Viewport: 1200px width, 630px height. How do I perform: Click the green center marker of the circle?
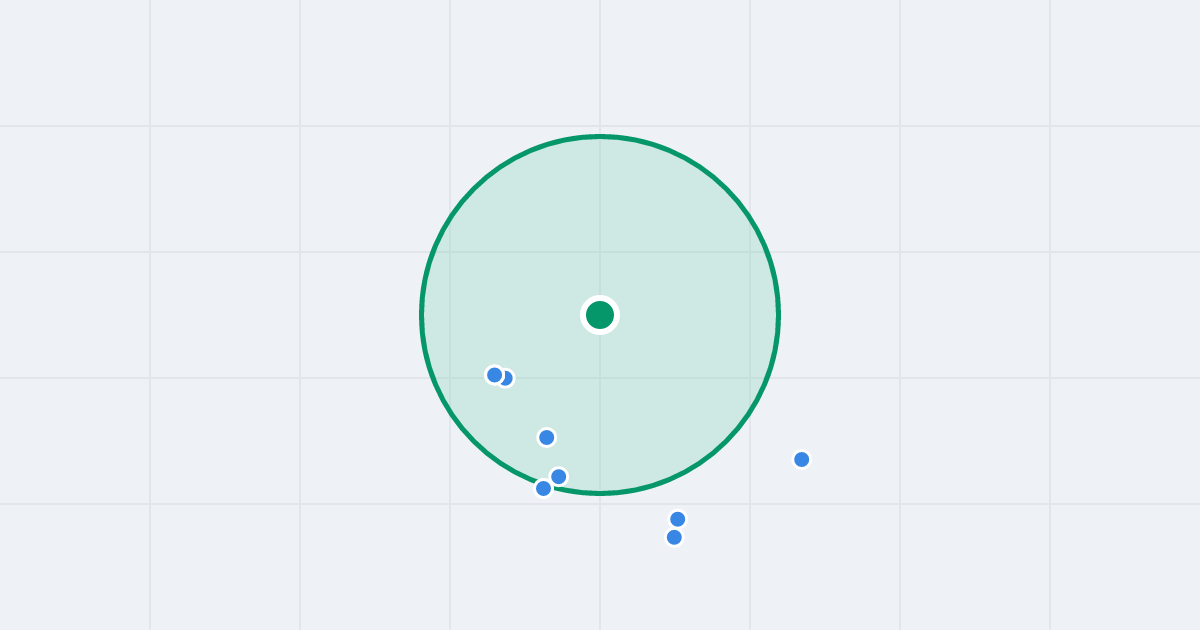(x=600, y=315)
